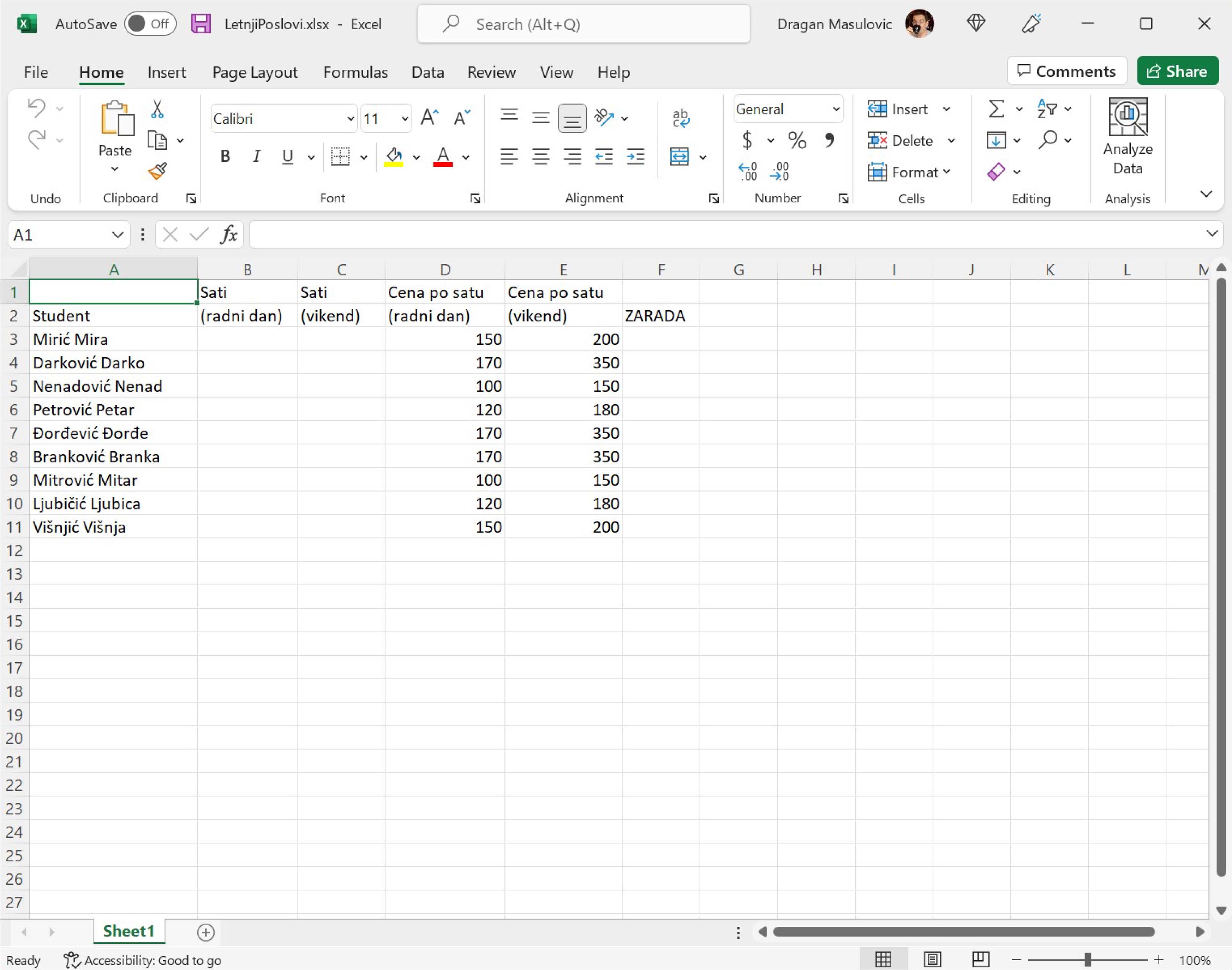Toggle Italic formatting

click(x=257, y=156)
